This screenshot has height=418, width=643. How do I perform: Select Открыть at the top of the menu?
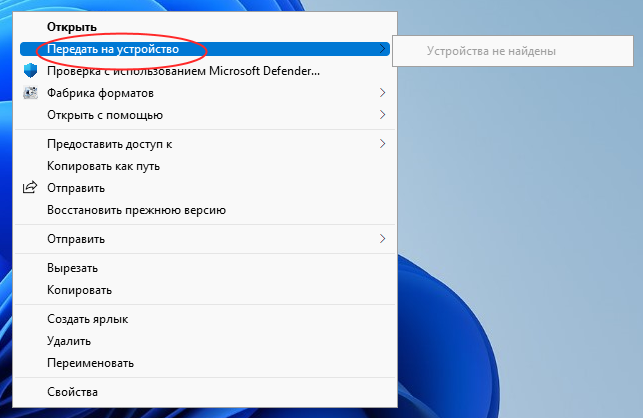click(x=205, y=27)
